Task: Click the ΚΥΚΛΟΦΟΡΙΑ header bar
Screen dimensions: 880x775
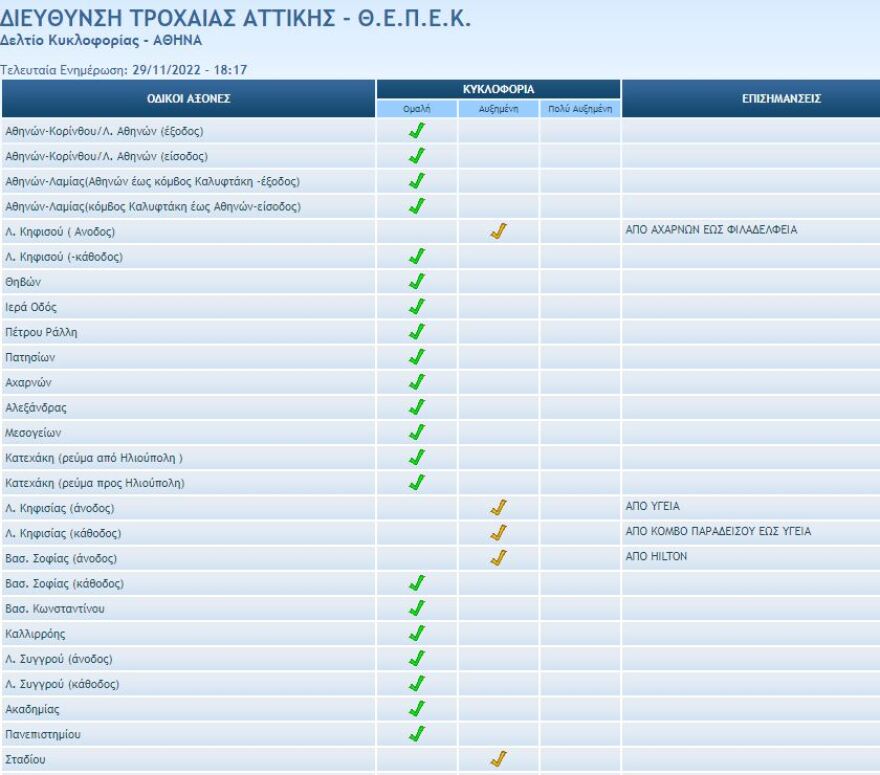Action: [x=500, y=87]
